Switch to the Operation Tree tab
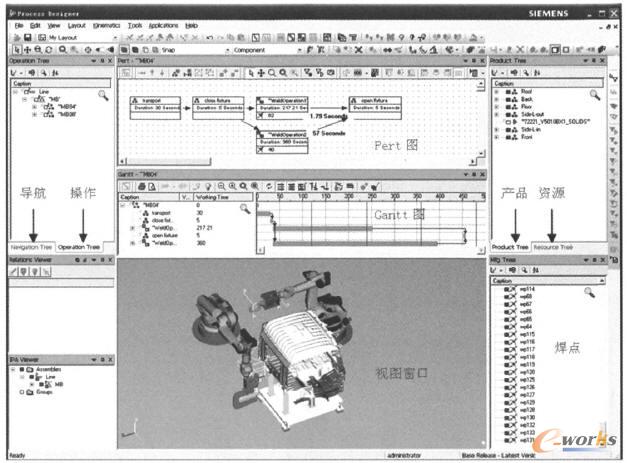Viewport: 627px width, 463px height. pos(78,246)
